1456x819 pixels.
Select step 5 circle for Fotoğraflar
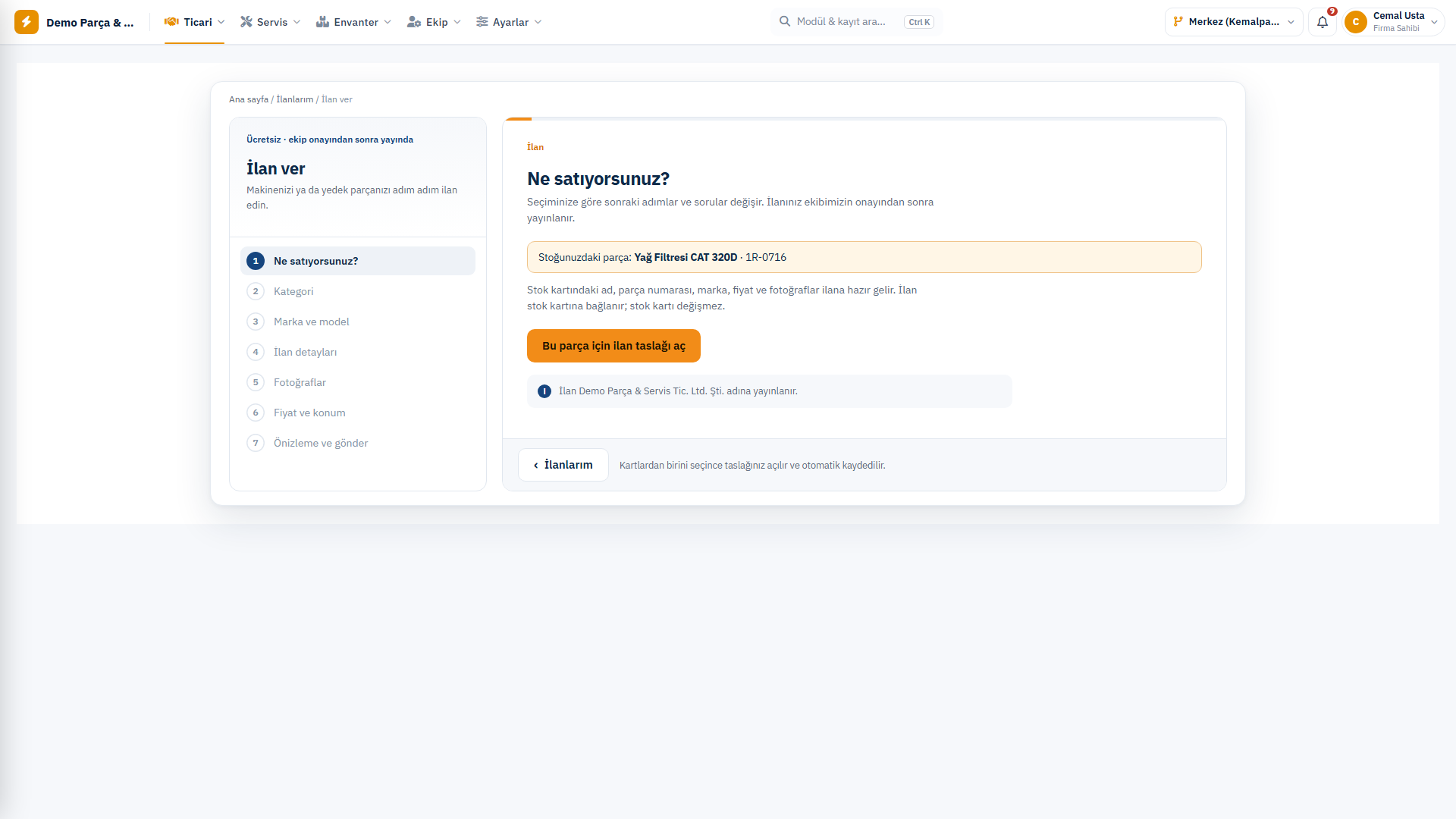coord(256,382)
